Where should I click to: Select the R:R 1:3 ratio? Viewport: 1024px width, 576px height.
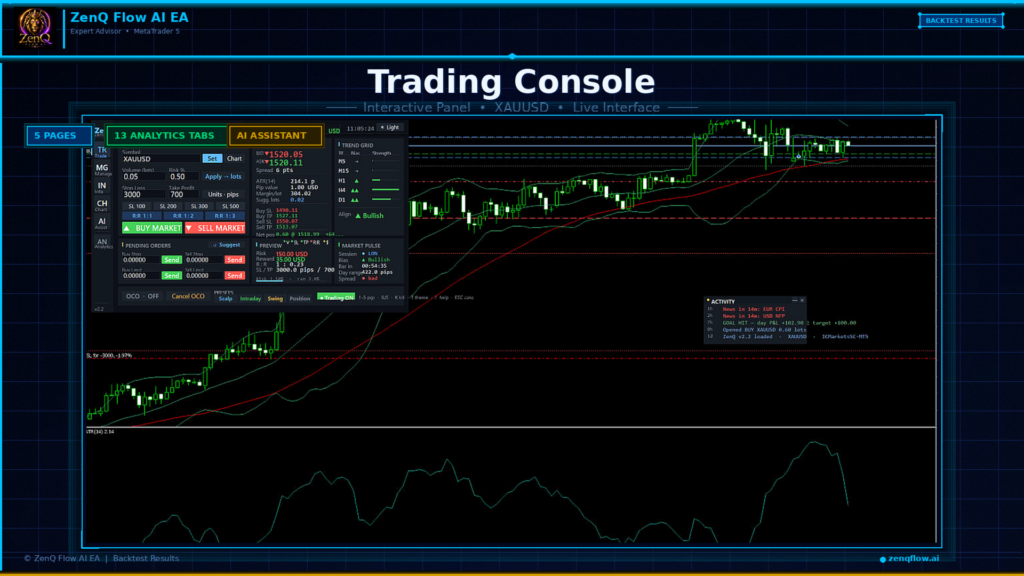(225, 216)
